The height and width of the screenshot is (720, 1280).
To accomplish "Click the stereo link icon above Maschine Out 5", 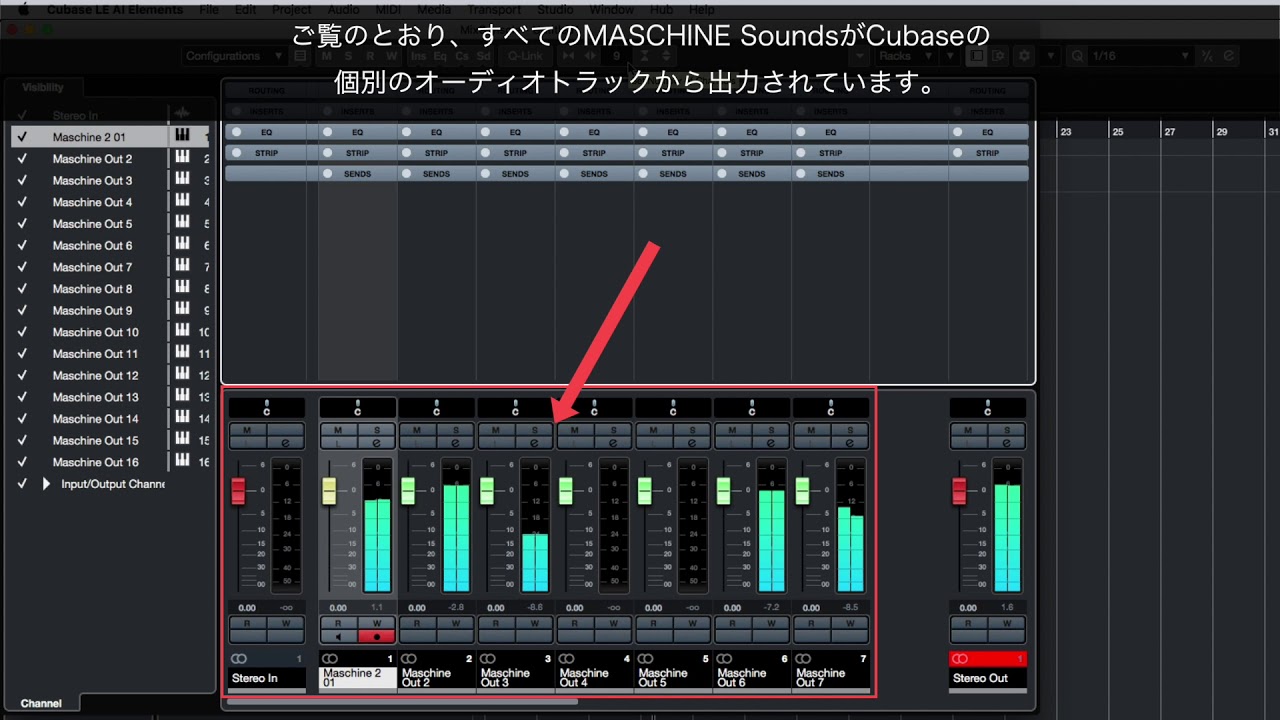I will pos(646,659).
